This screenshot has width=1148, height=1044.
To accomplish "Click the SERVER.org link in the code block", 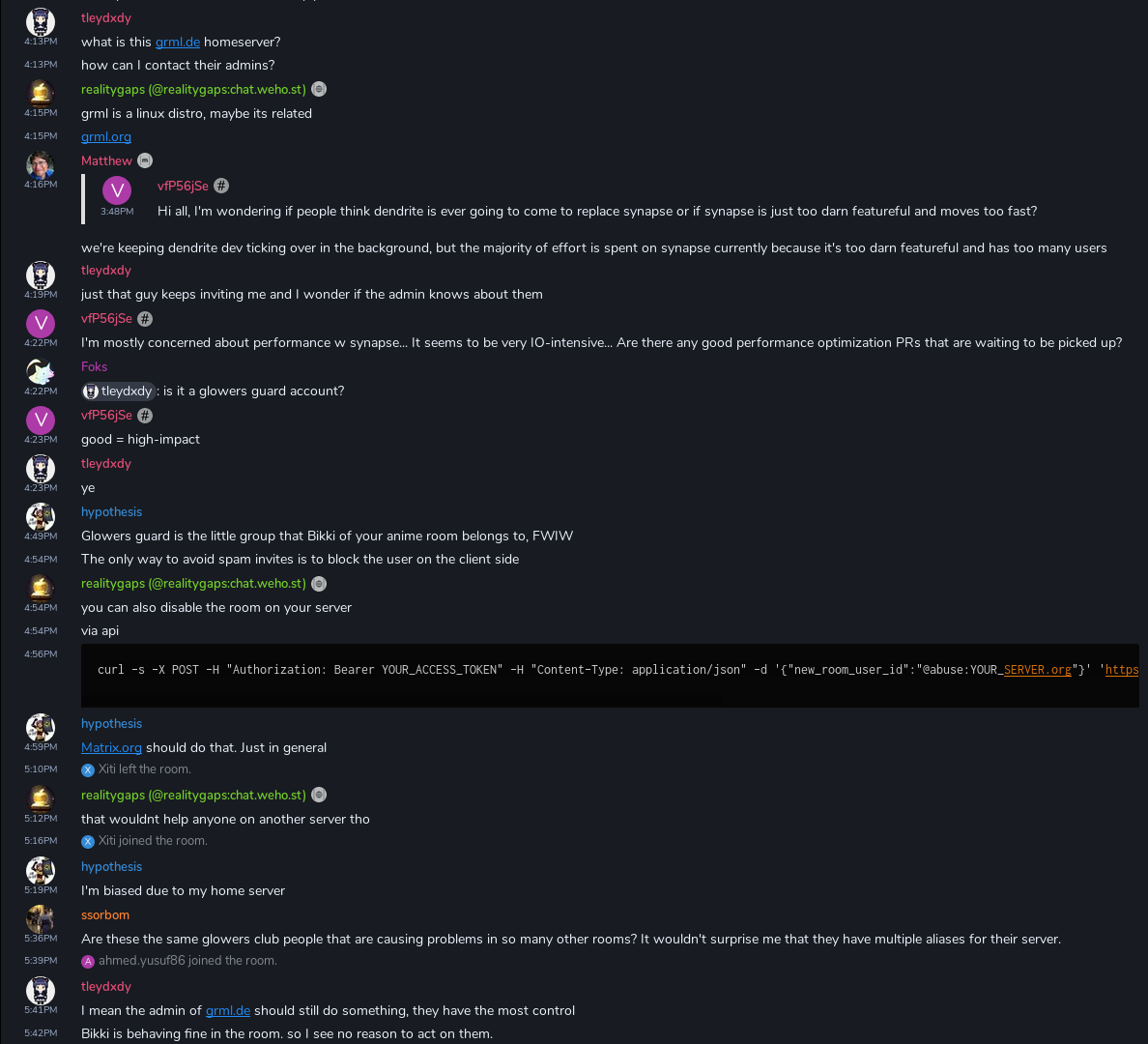I will [x=1037, y=670].
